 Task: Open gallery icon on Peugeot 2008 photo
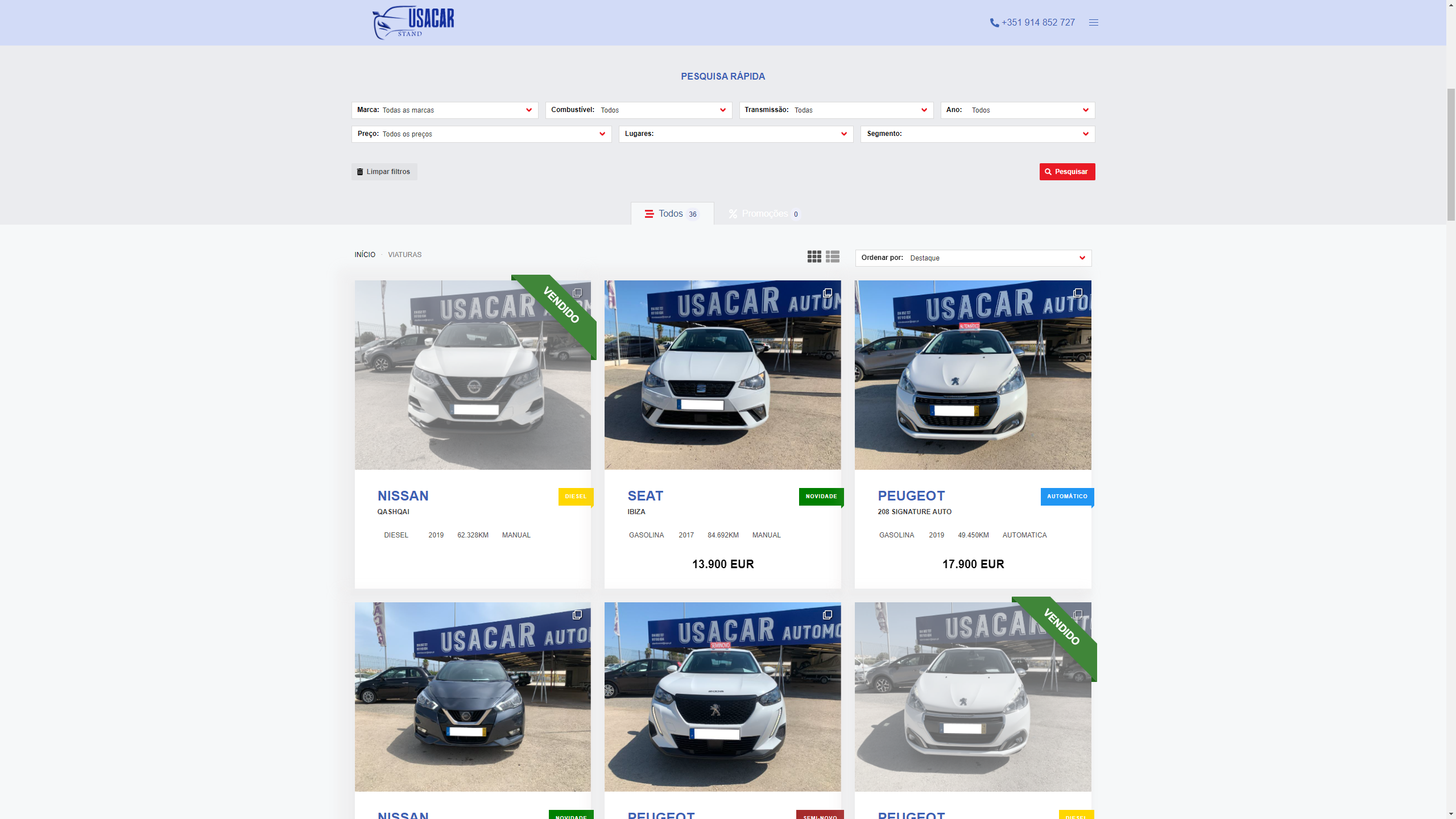pos(828,615)
